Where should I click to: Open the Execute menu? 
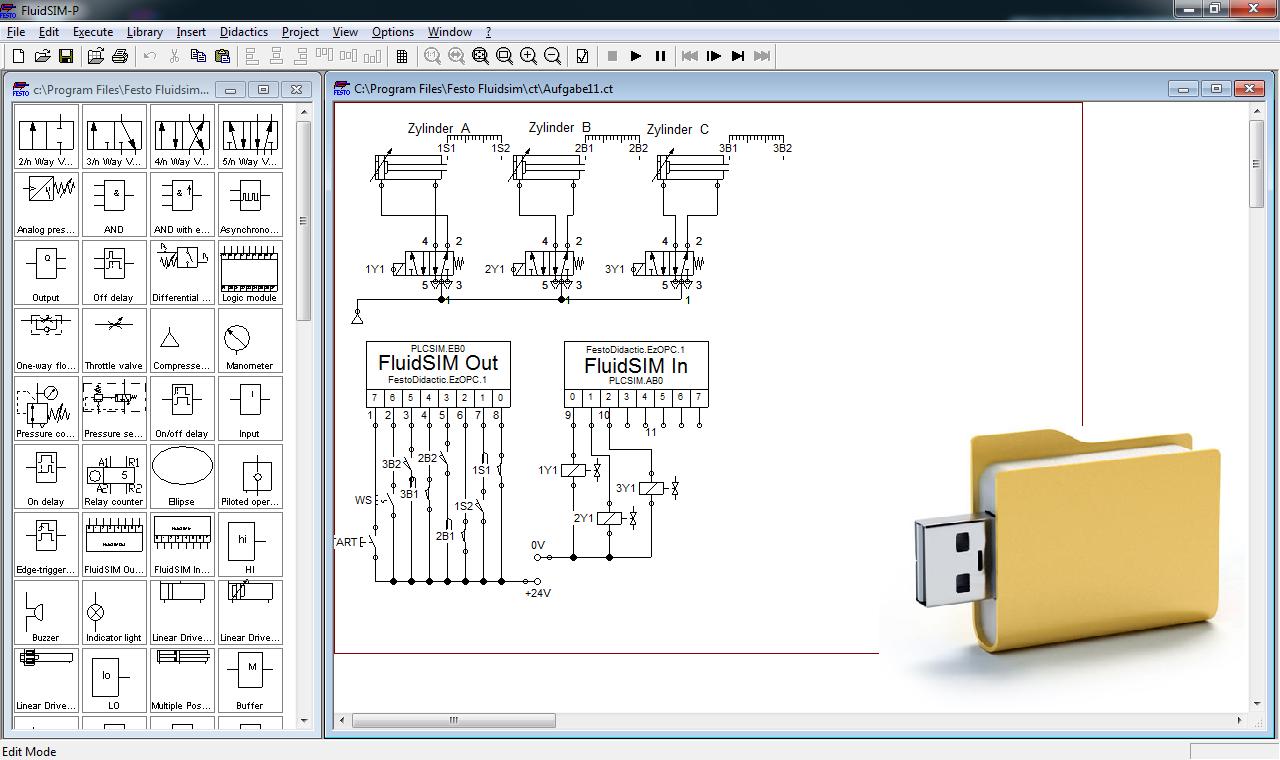(x=93, y=32)
